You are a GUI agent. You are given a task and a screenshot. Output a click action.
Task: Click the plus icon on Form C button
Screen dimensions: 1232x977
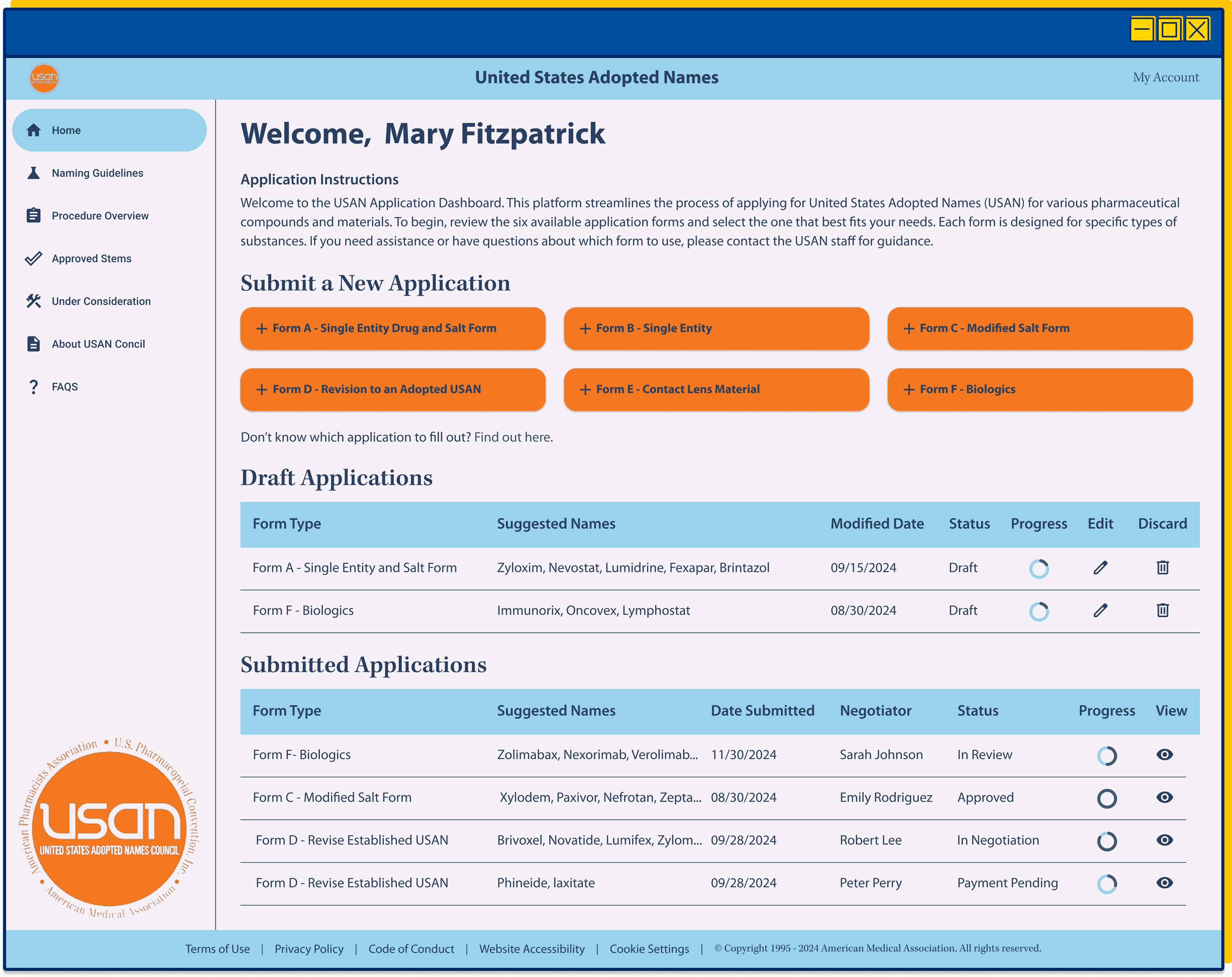pos(909,329)
